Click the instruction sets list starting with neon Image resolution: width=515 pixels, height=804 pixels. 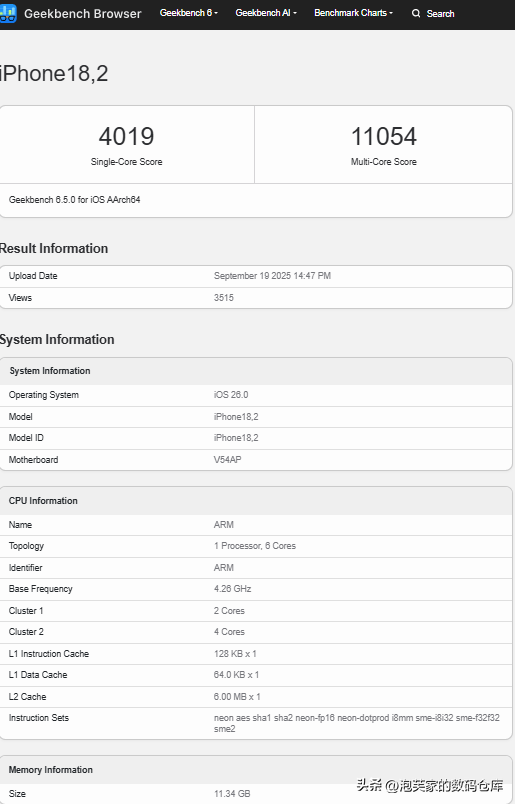[356, 723]
